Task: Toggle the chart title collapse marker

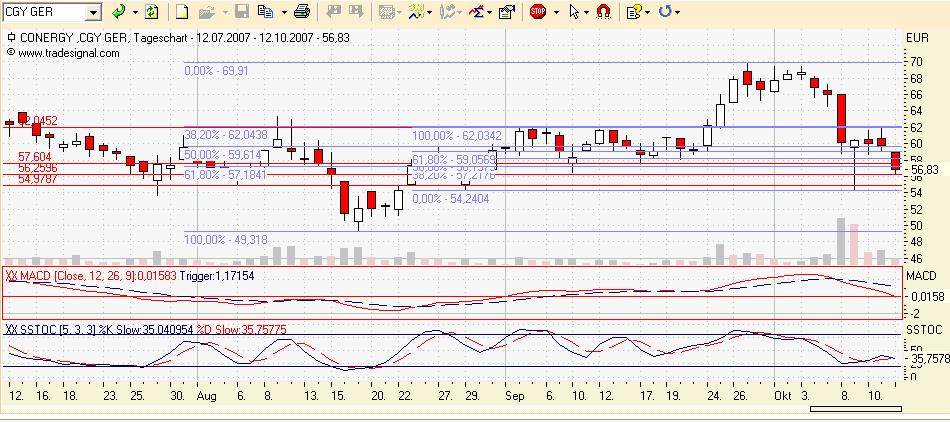Action: coord(10,38)
